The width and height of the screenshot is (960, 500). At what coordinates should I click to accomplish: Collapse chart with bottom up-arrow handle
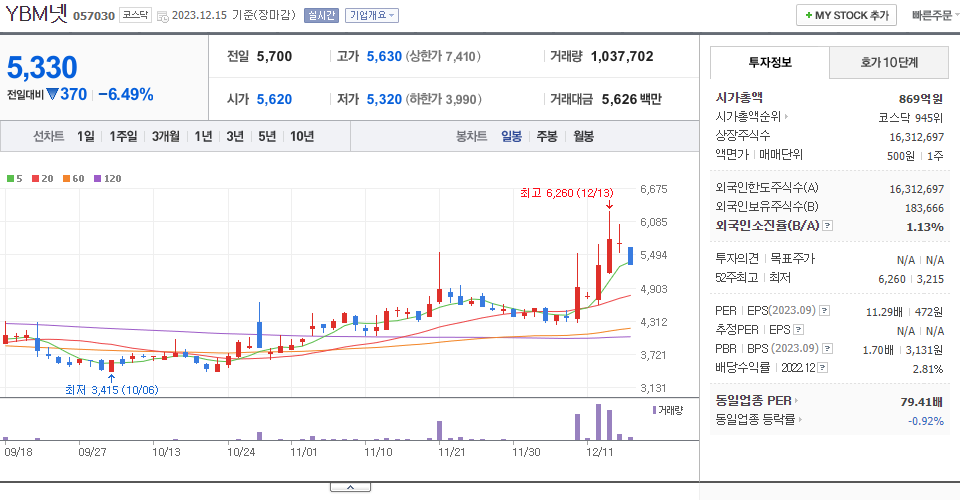coord(350,487)
